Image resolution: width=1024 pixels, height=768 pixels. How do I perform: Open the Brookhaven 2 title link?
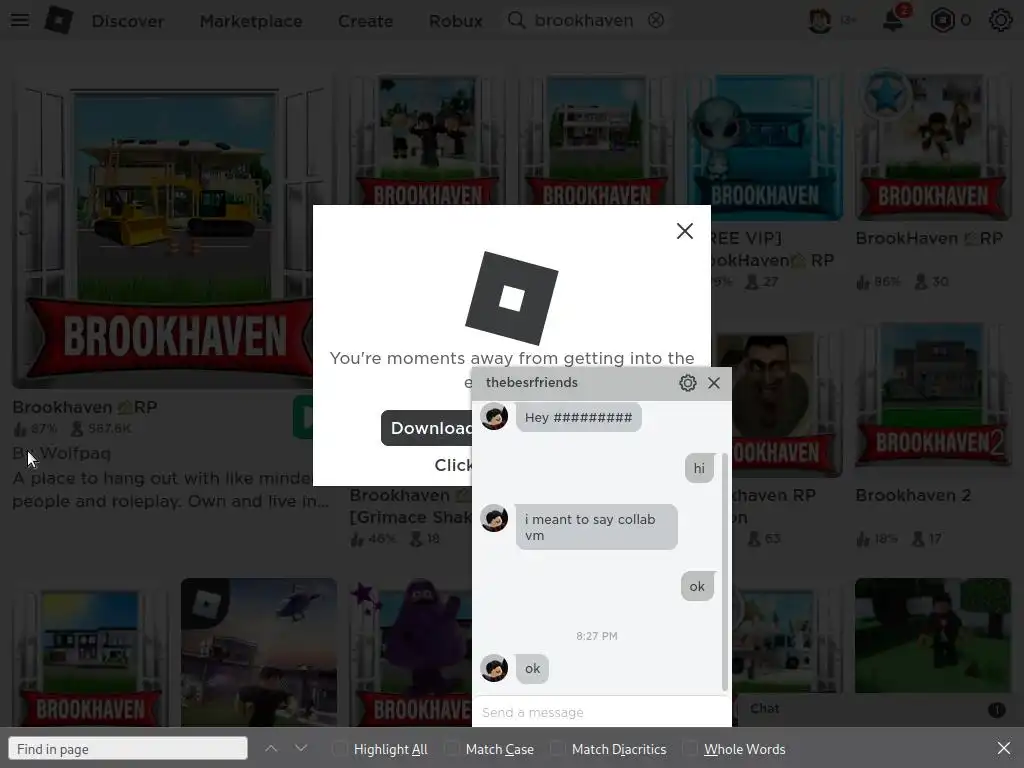(913, 496)
